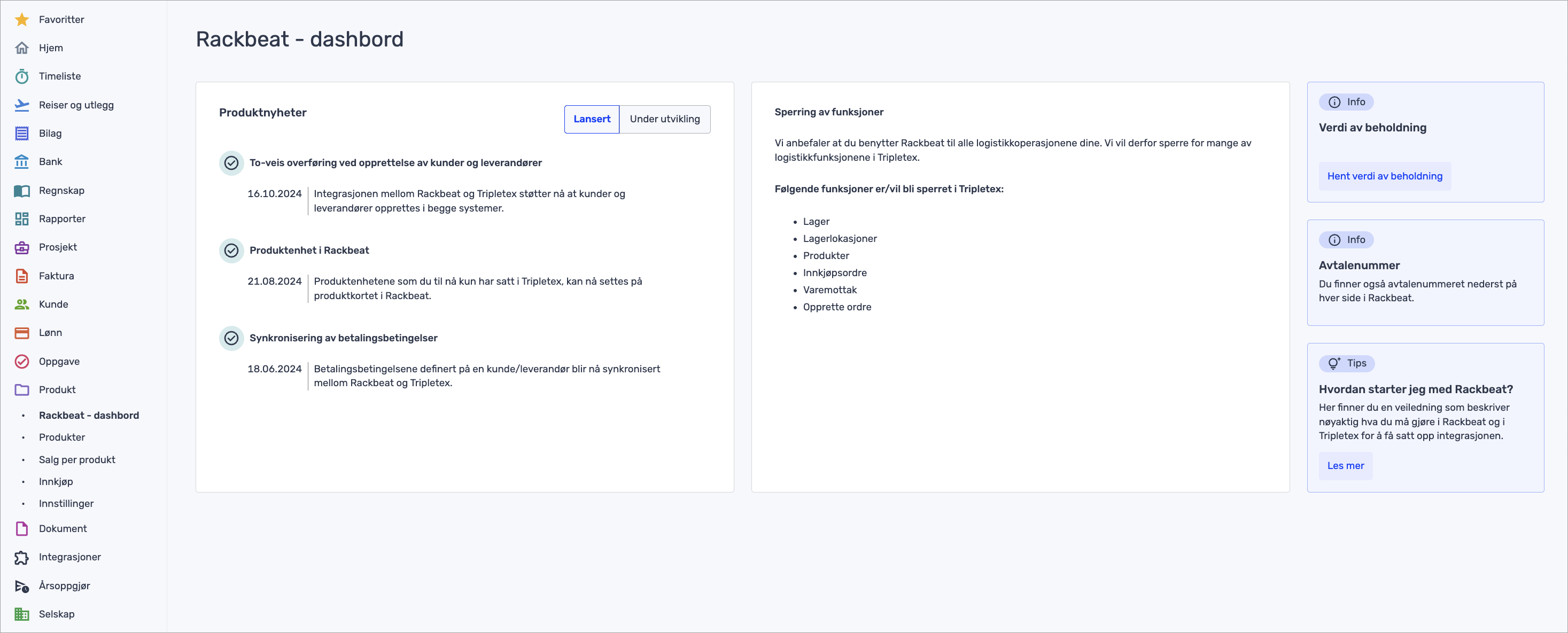The width and height of the screenshot is (1568, 633).
Task: Click the date 16.10.2024
Action: 275,194
